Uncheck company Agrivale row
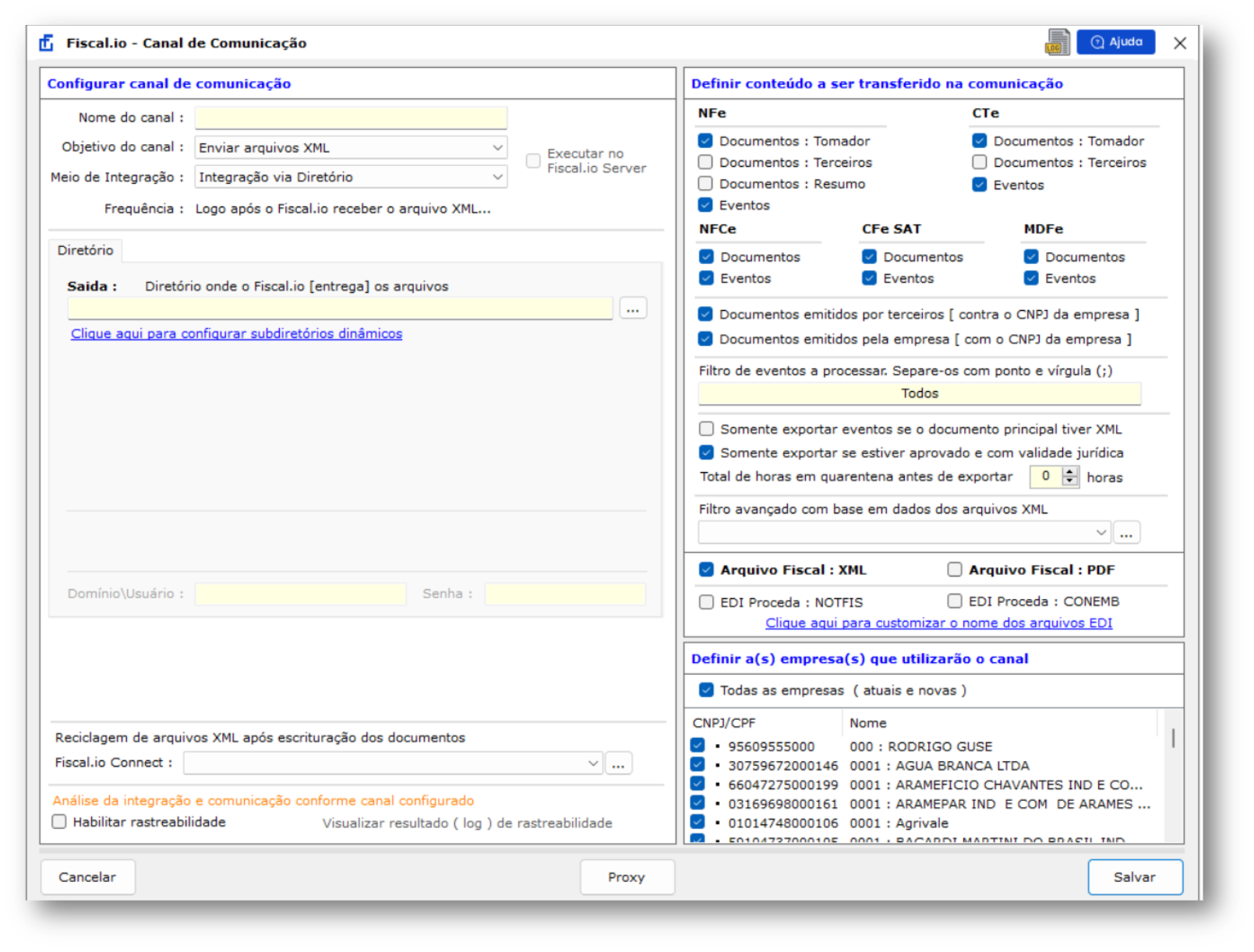Screen dimensions: 1254x952 click(x=698, y=821)
